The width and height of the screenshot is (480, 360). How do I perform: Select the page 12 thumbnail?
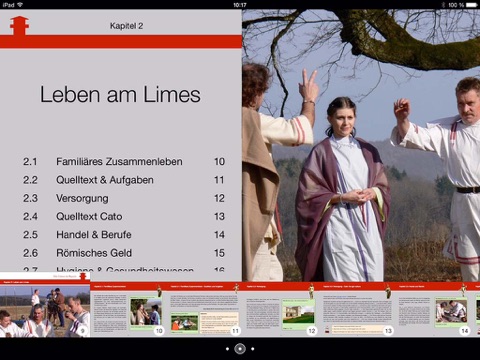point(281,310)
